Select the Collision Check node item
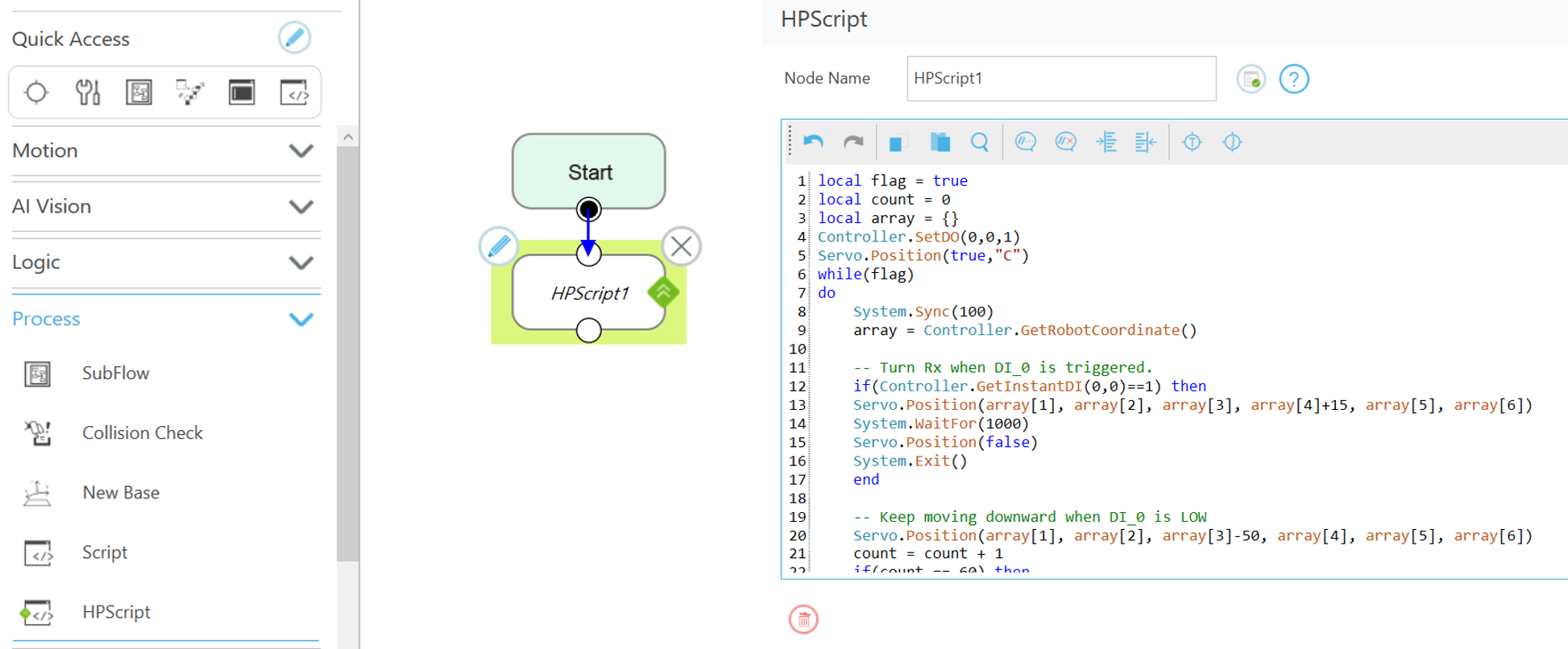 (x=142, y=433)
